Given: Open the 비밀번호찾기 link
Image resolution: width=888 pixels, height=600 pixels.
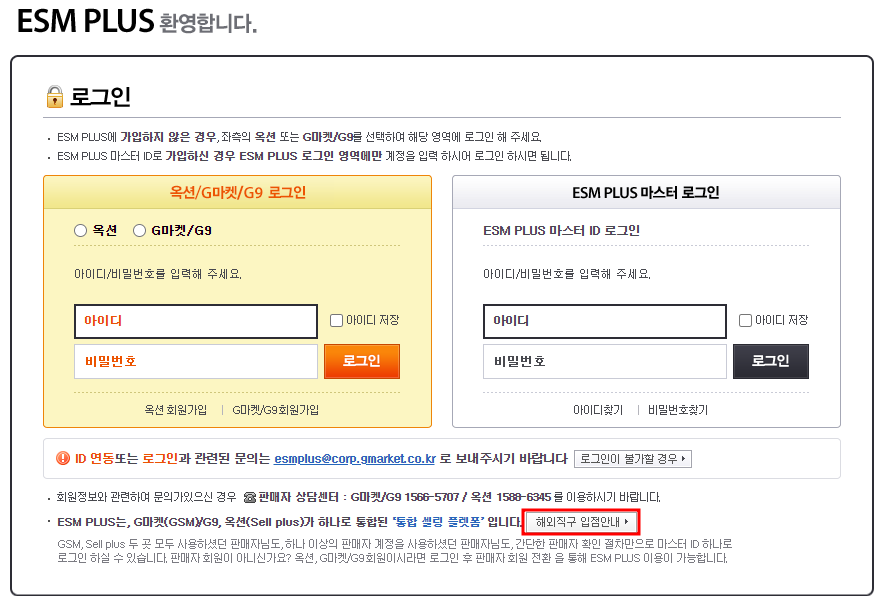Looking at the screenshot, I should tap(678, 410).
